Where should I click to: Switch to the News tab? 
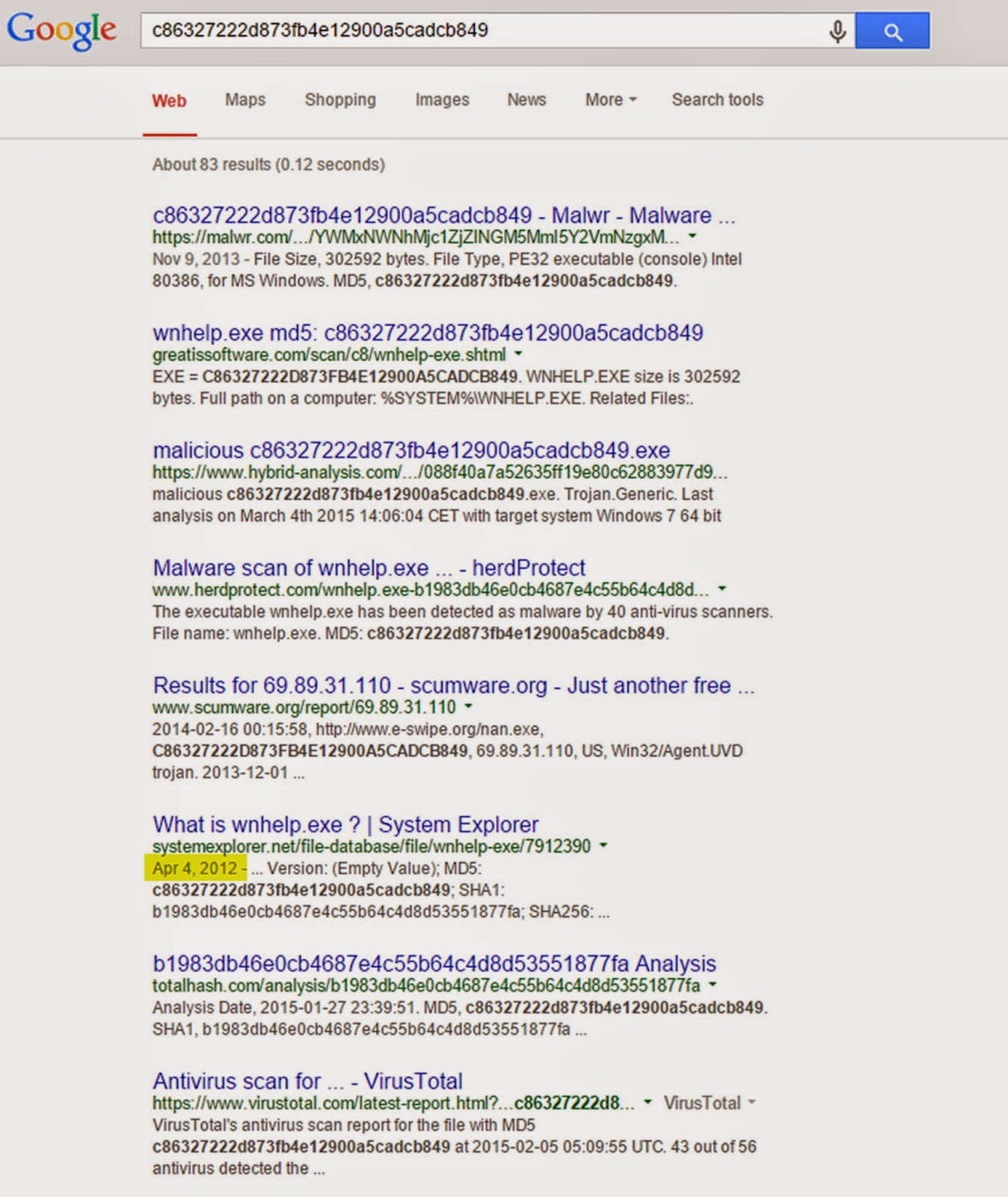[526, 100]
